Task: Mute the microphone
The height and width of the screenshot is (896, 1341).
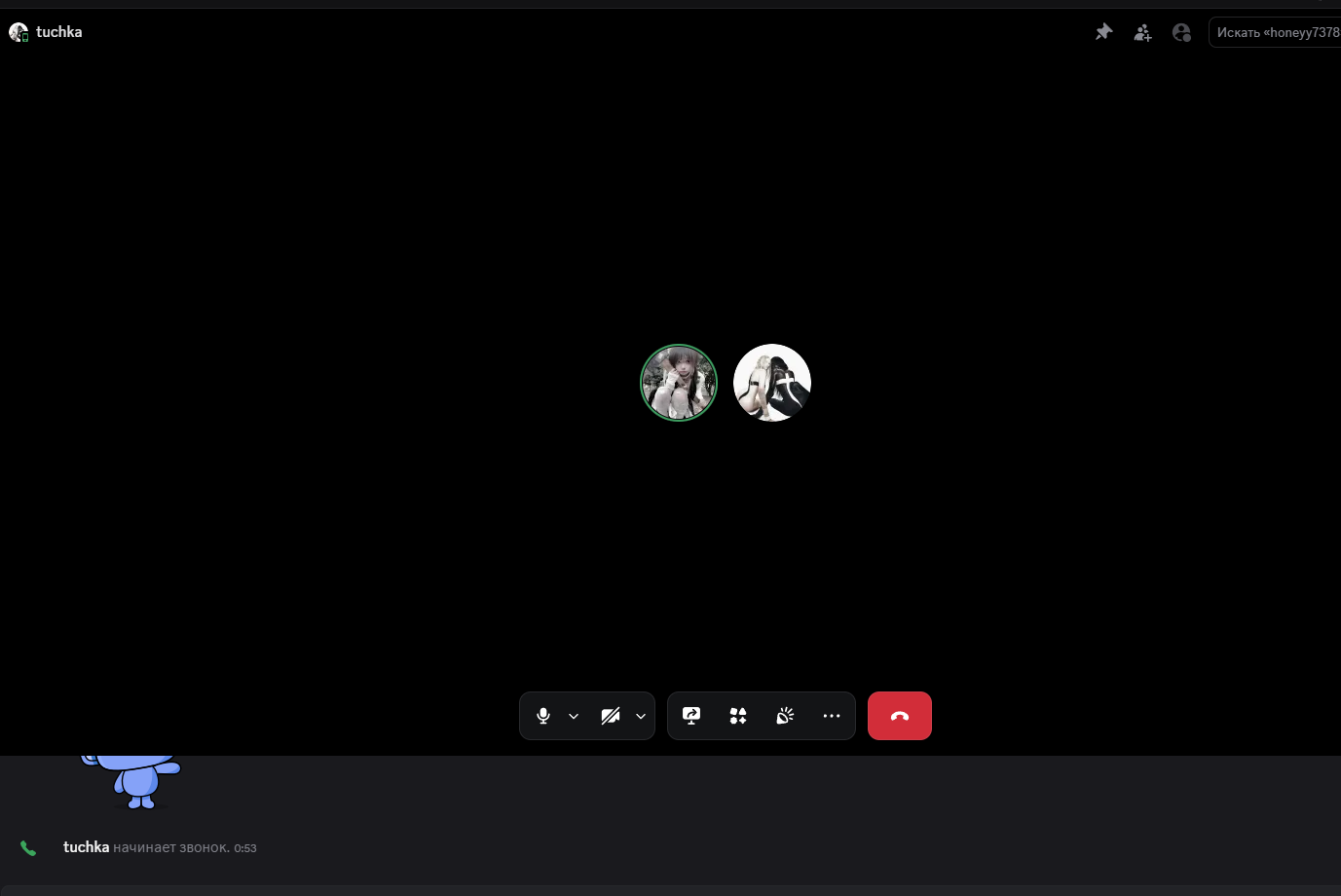Action: (x=542, y=716)
